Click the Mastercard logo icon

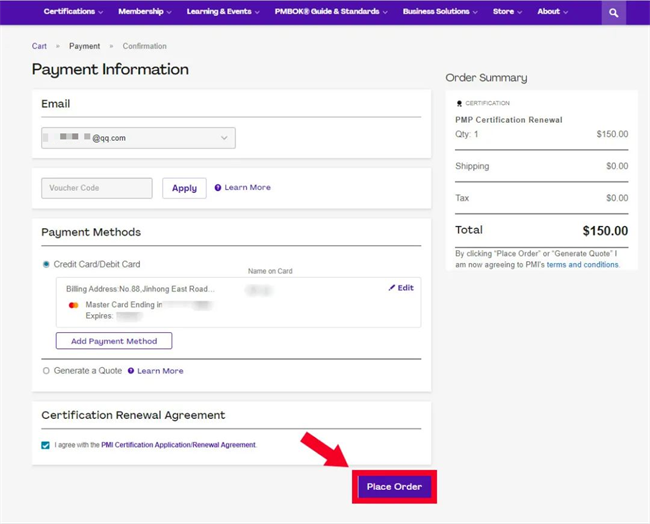pyautogui.click(x=74, y=305)
